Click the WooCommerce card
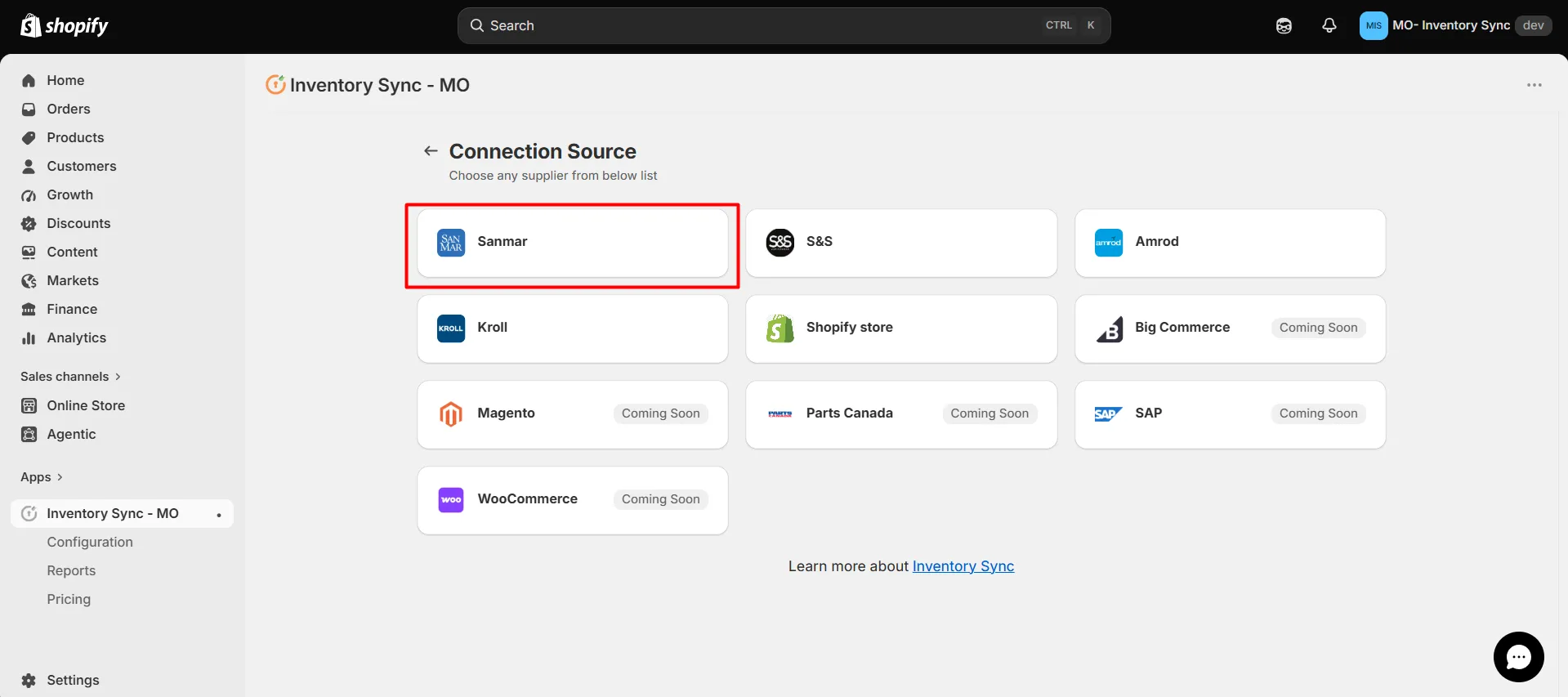This screenshot has width=1568, height=697. click(x=572, y=500)
